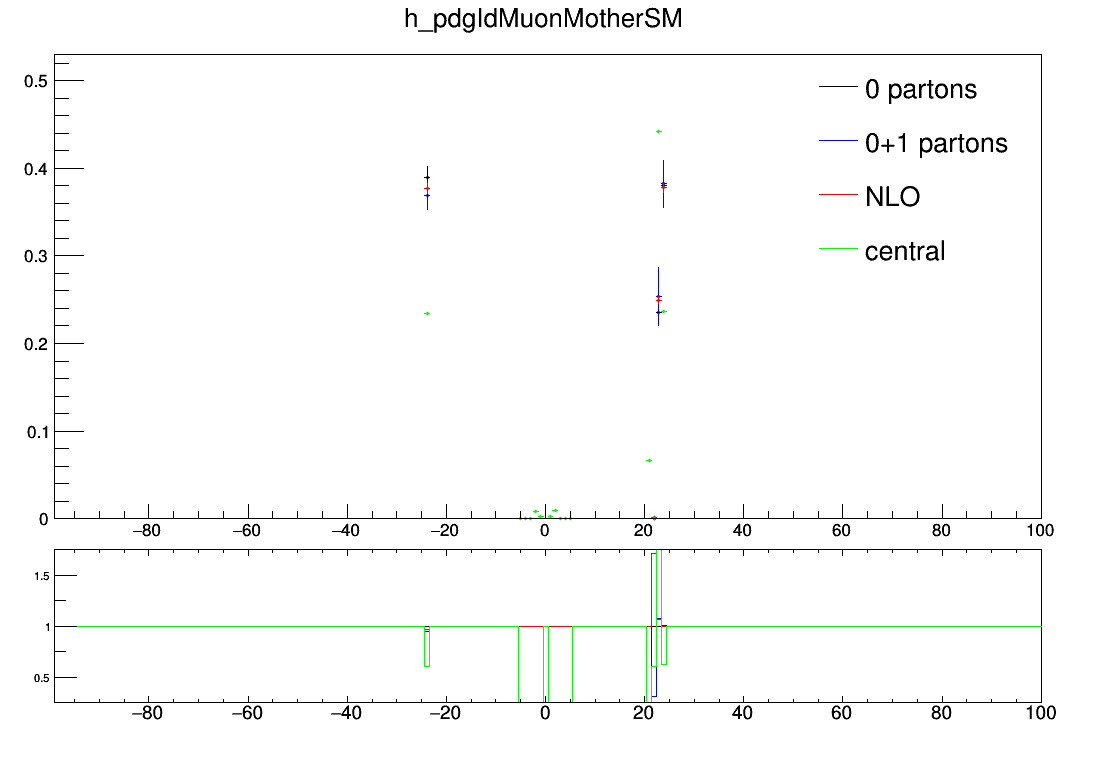Click the 80 label on upper x-axis
Image resolution: width=1096 pixels, height=772 pixels.
(941, 530)
